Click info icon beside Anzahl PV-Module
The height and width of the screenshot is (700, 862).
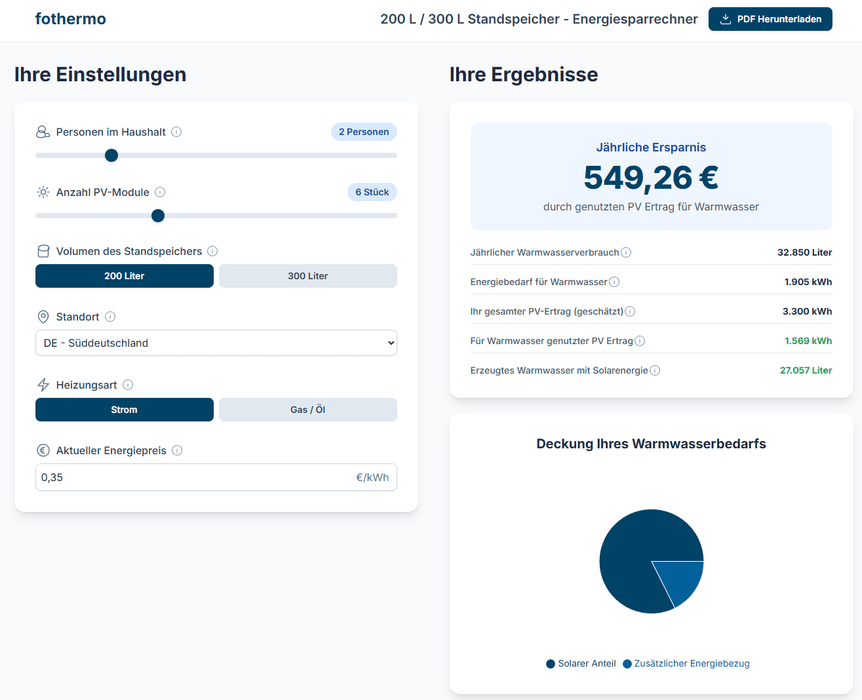coord(160,192)
